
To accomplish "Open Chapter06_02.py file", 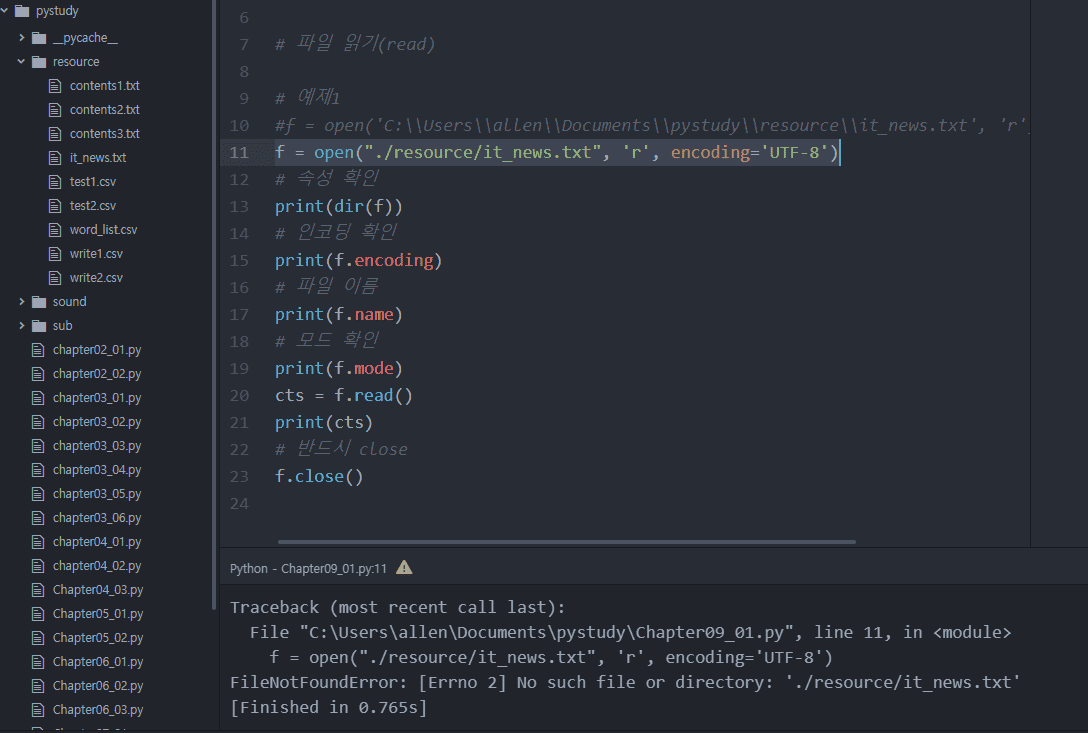I will point(98,685).
